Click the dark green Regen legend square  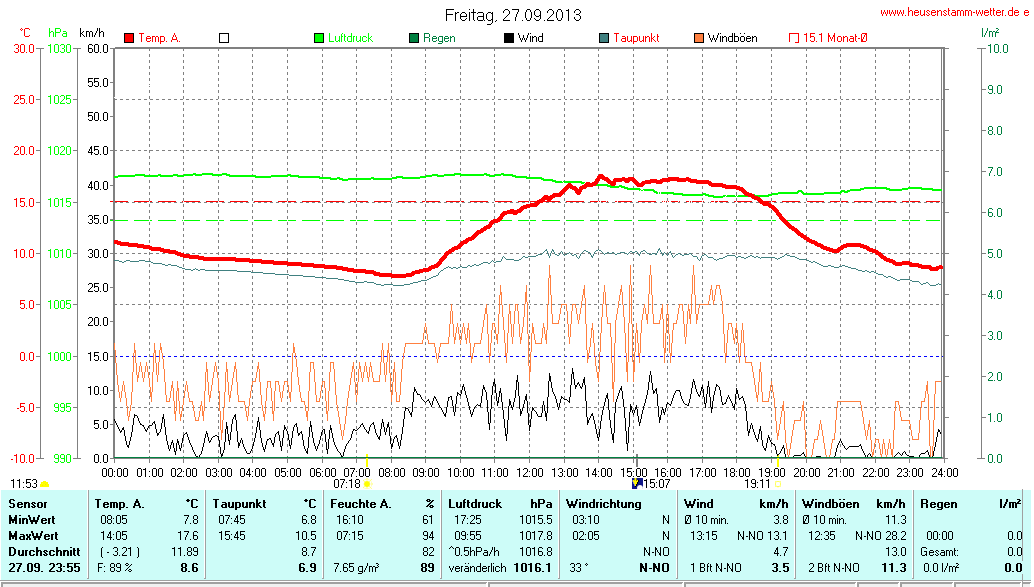pyautogui.click(x=414, y=38)
